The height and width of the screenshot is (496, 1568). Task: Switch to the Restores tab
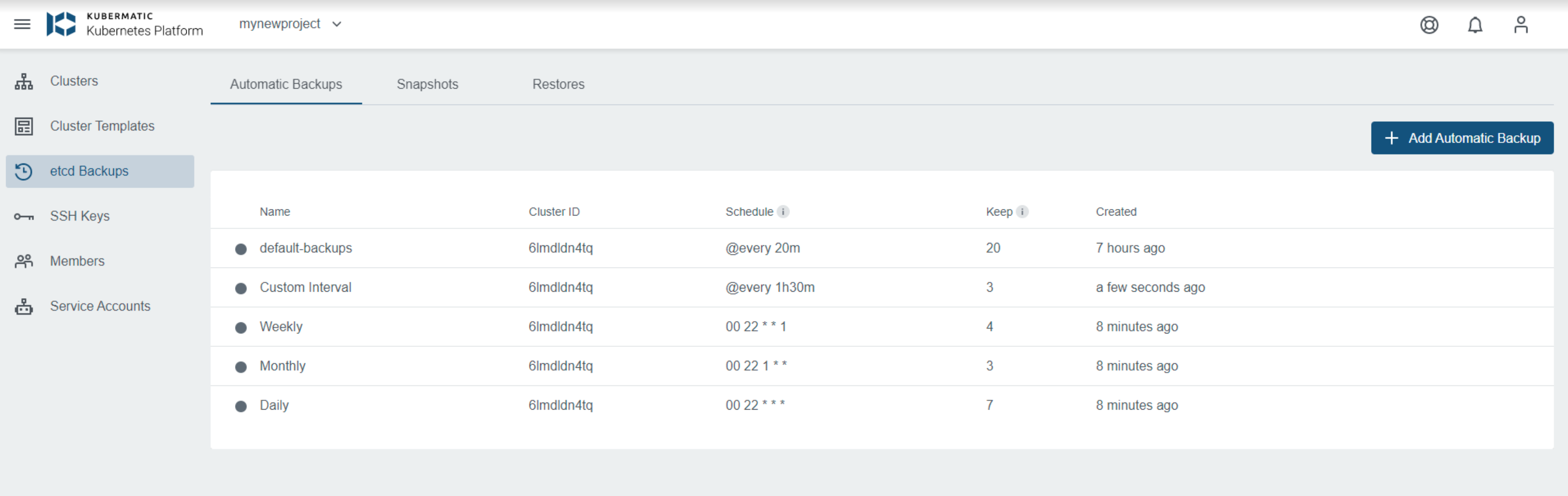[x=557, y=85]
